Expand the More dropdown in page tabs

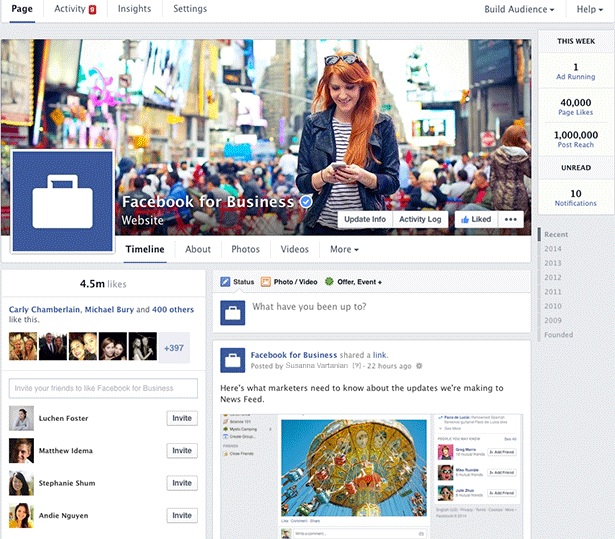pyautogui.click(x=344, y=249)
